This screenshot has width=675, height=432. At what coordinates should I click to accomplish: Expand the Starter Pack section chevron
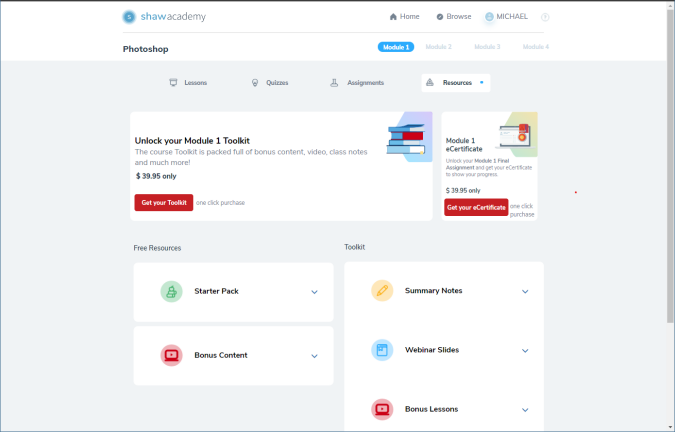pos(314,292)
